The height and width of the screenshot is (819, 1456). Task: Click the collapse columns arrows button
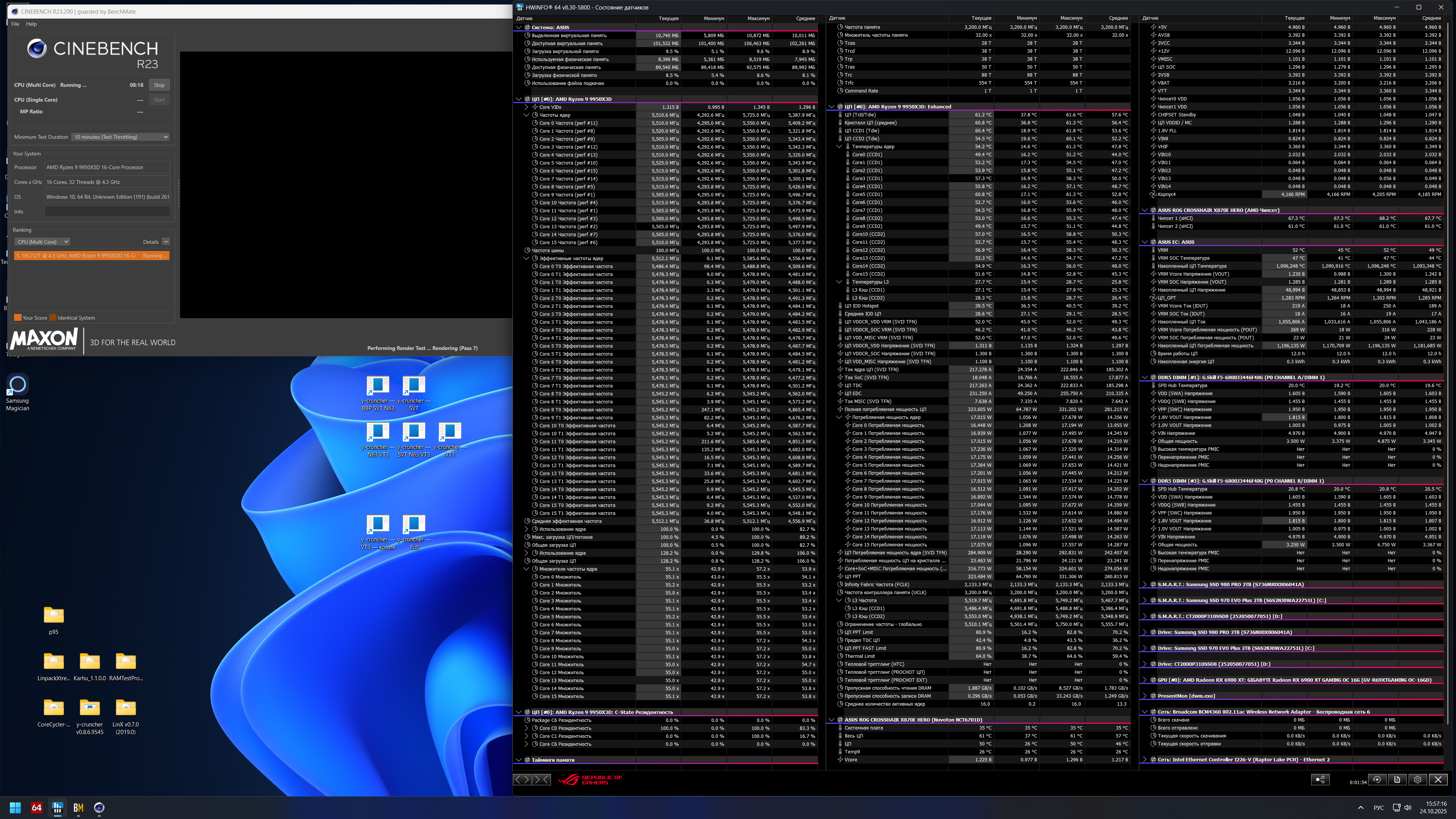point(541,780)
